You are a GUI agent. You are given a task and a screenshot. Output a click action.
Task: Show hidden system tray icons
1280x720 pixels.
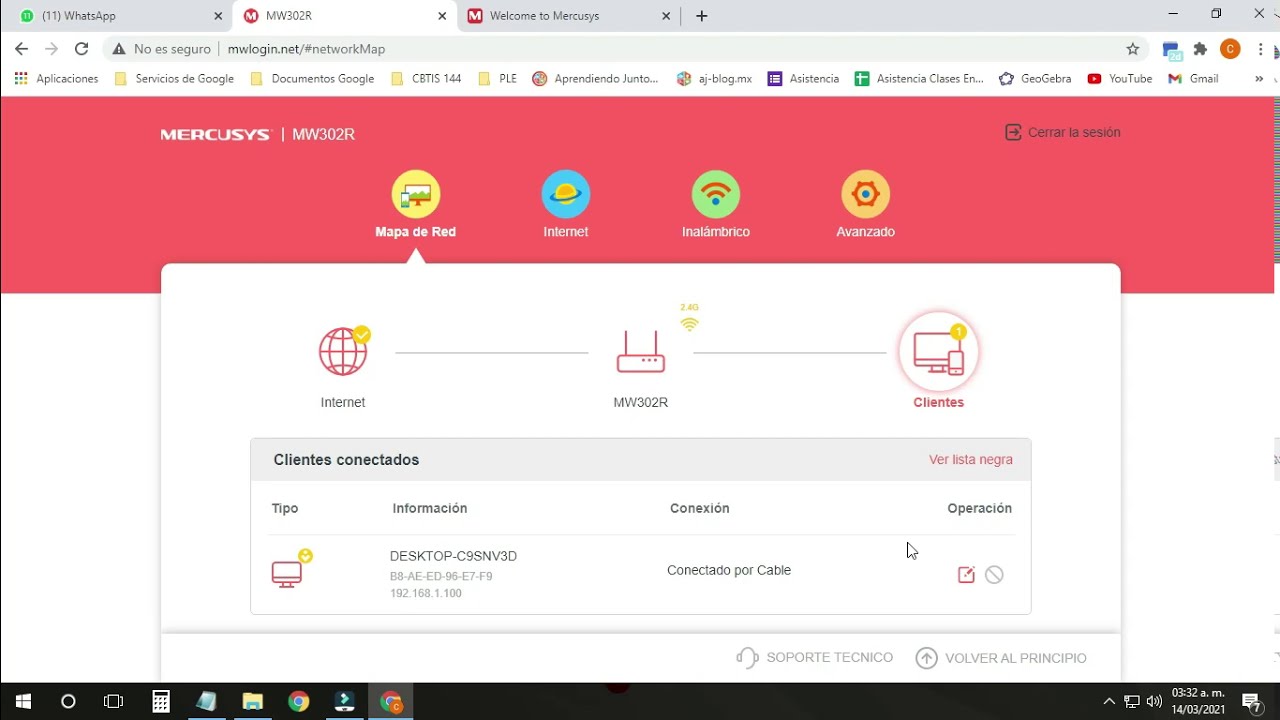1108,701
